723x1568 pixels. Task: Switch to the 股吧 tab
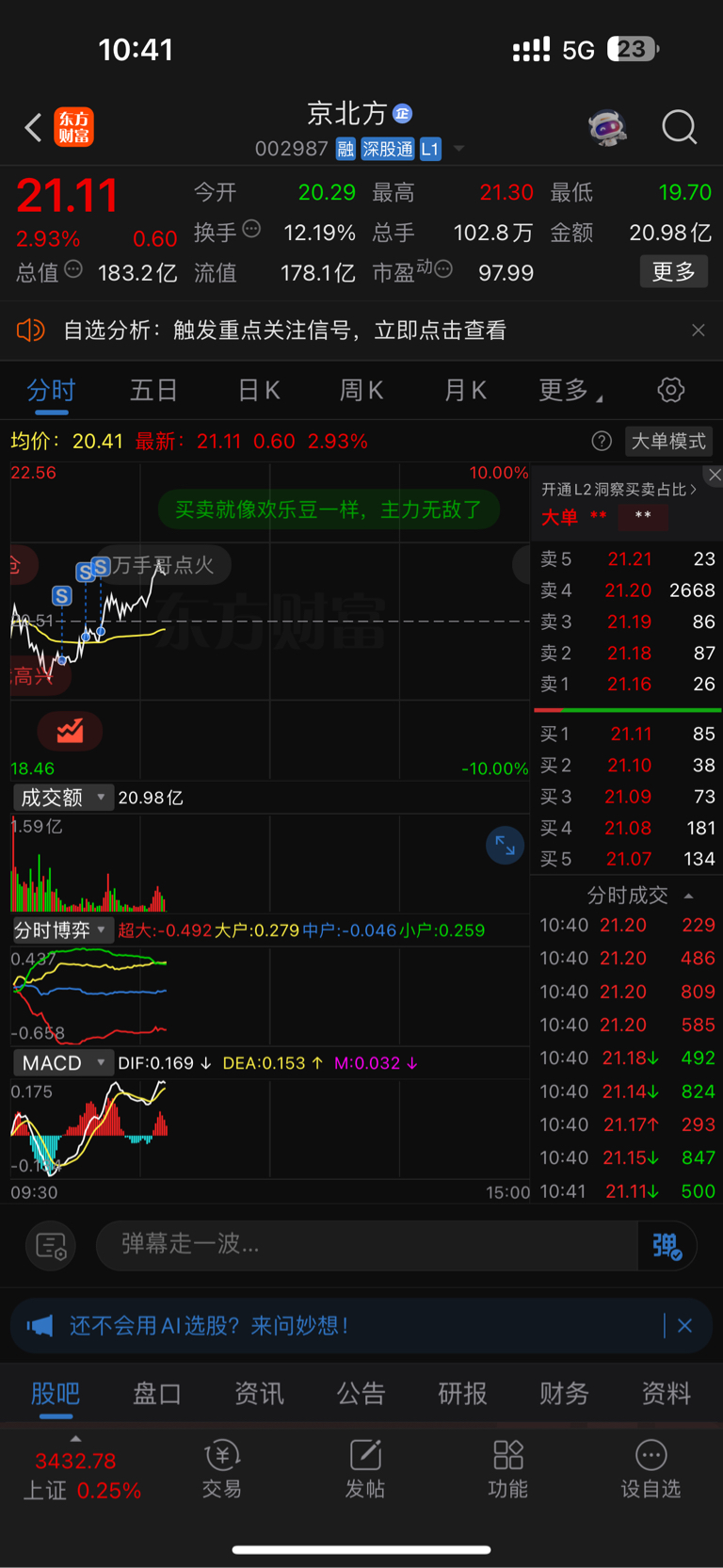coord(56,1394)
